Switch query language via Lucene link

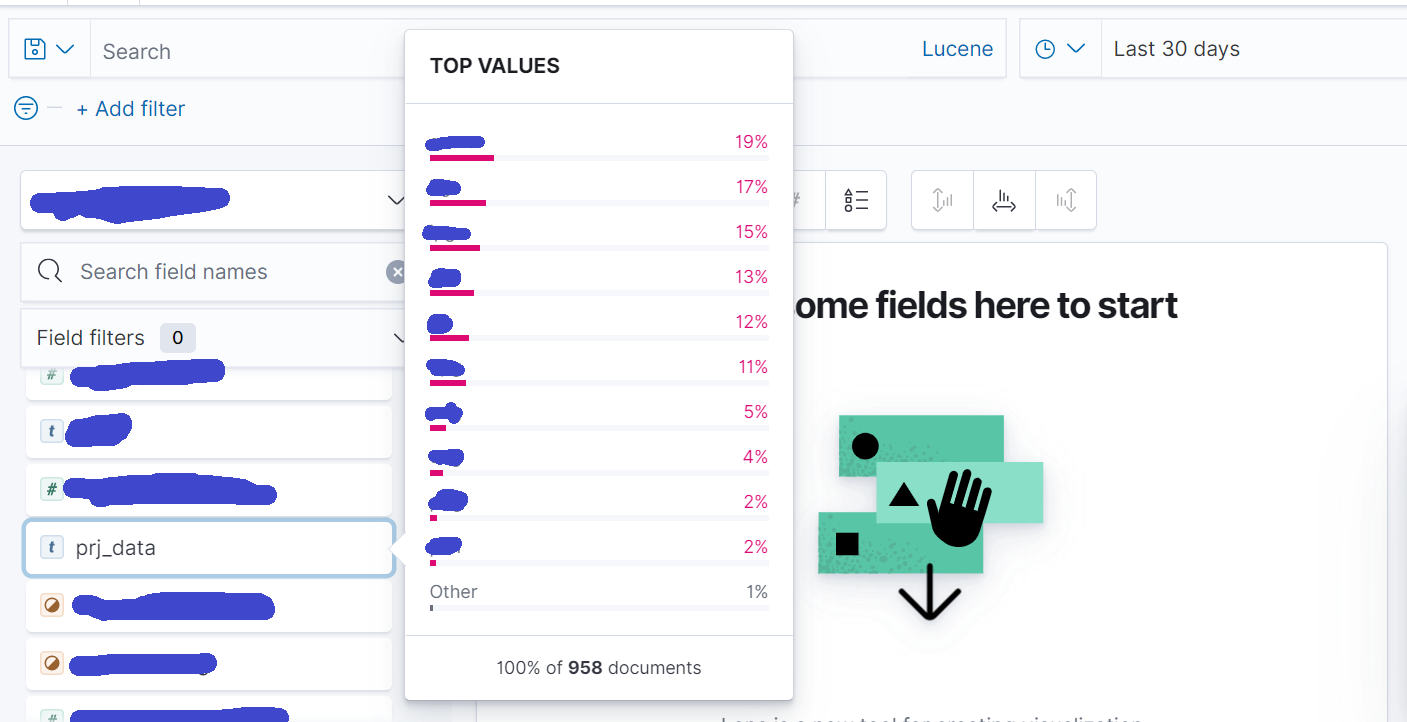pyautogui.click(x=957, y=49)
